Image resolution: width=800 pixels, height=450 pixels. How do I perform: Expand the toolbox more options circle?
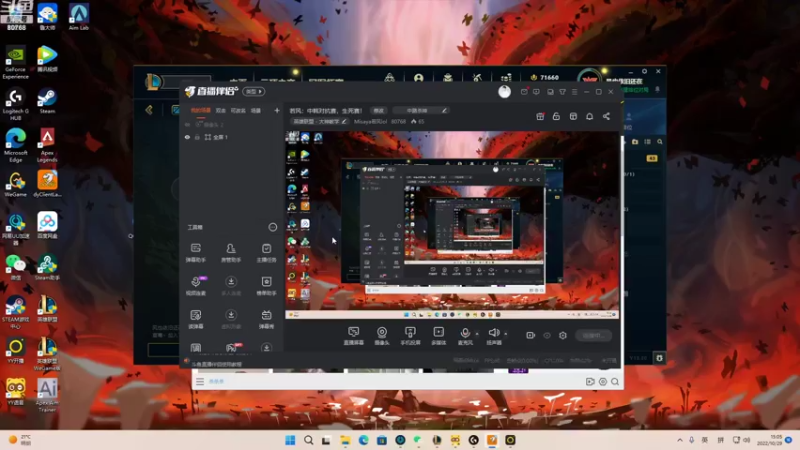pyautogui.click(x=272, y=227)
